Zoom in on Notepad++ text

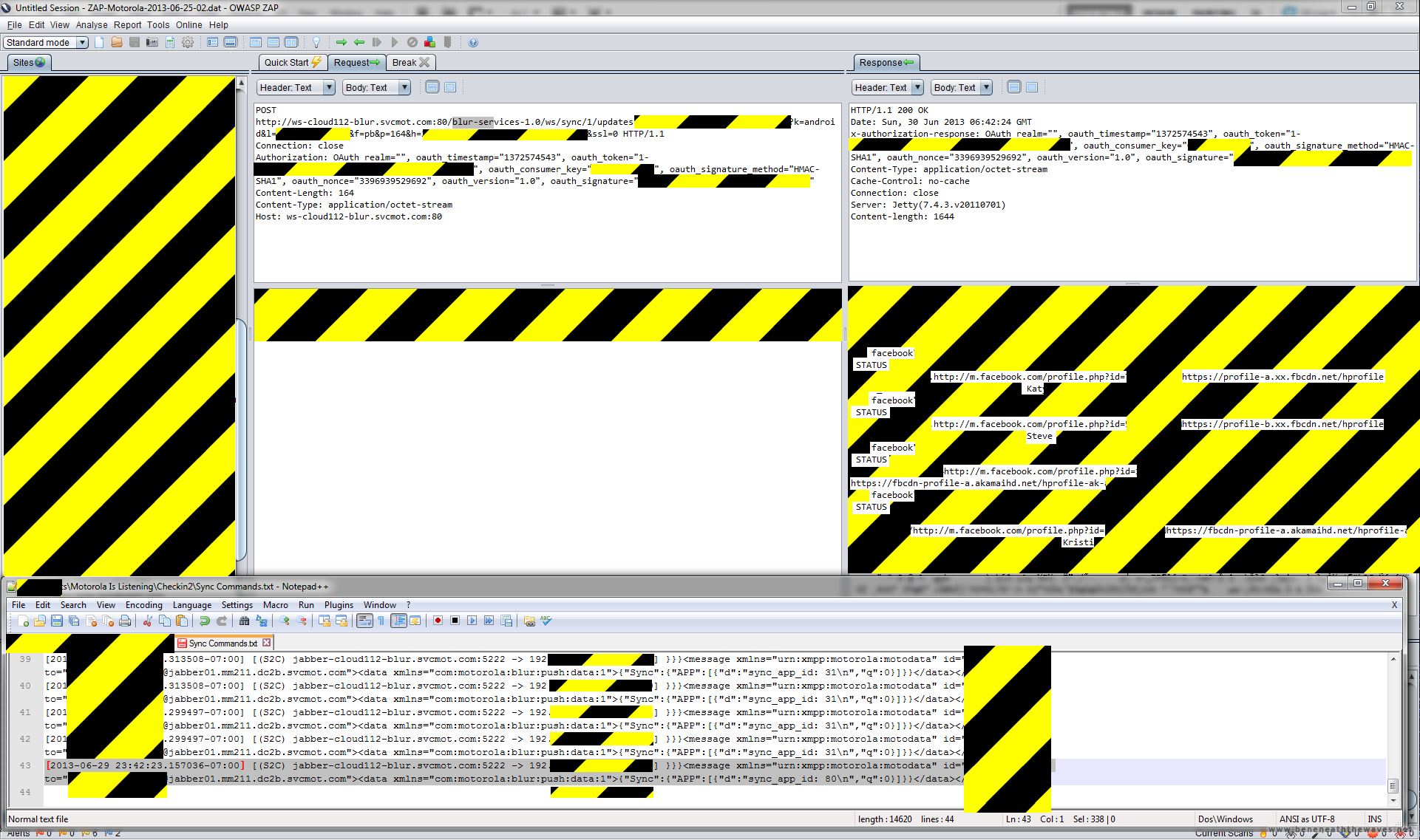[x=285, y=621]
